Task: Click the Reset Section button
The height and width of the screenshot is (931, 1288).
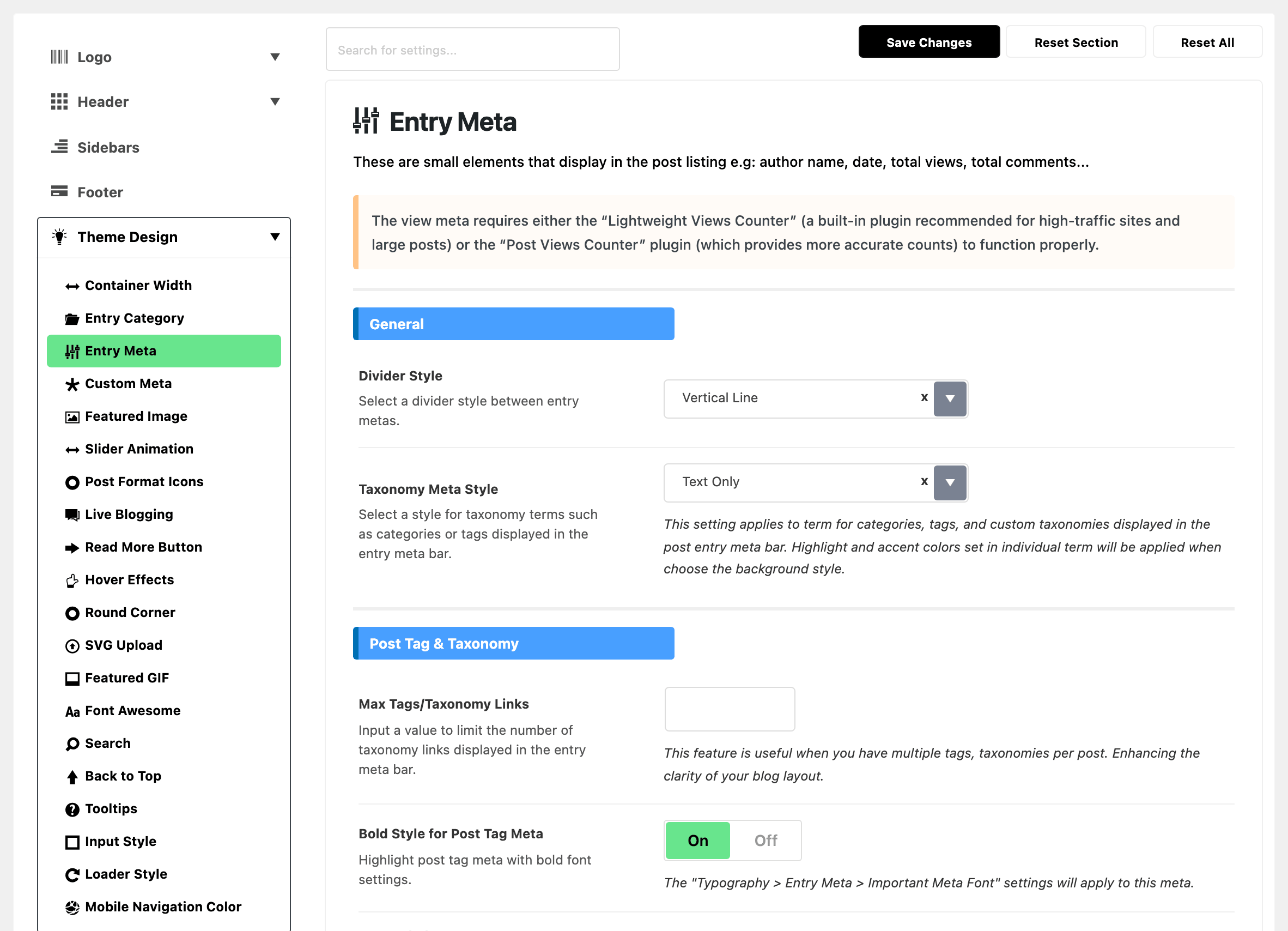Action: [1076, 42]
